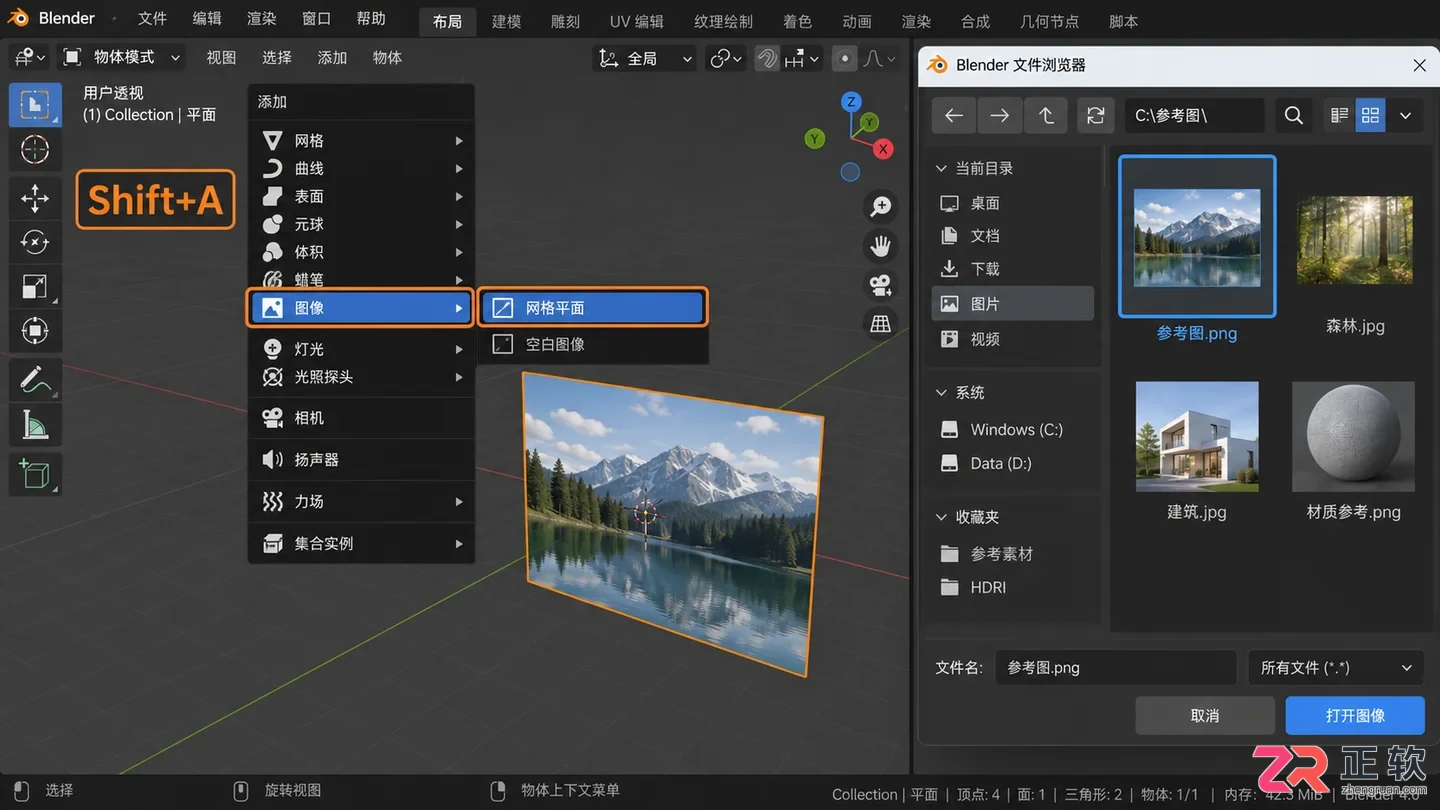Refresh the file list
The image size is (1440, 810).
point(1095,116)
